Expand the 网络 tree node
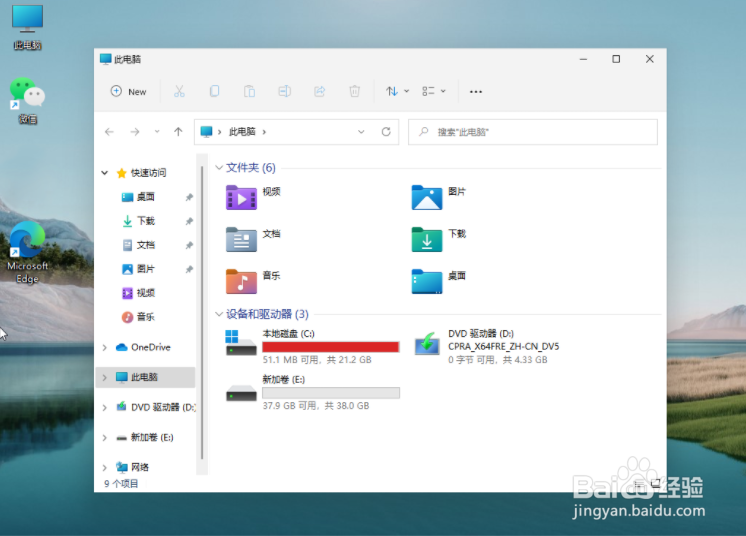This screenshot has height=536, width=746. click(x=105, y=468)
